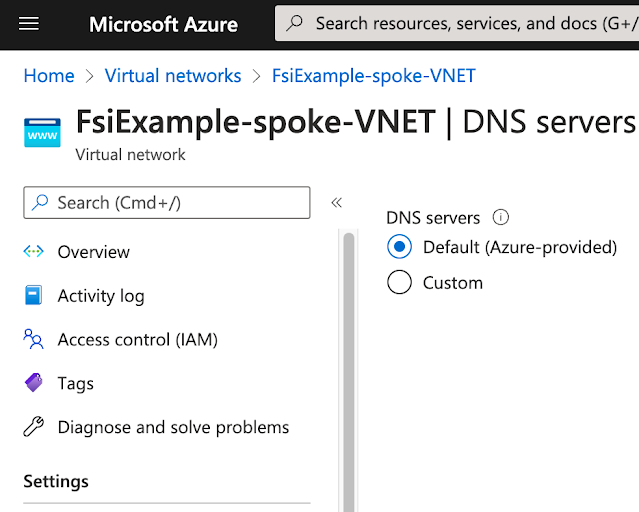Image resolution: width=639 pixels, height=512 pixels.
Task: Open Access control (IAM) menu item
Action: 137,340
